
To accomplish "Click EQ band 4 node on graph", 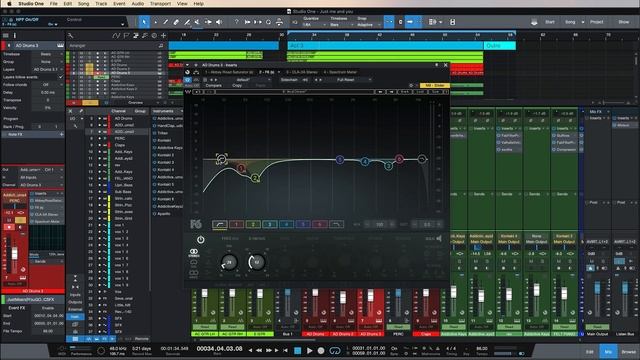I will tap(365, 162).
